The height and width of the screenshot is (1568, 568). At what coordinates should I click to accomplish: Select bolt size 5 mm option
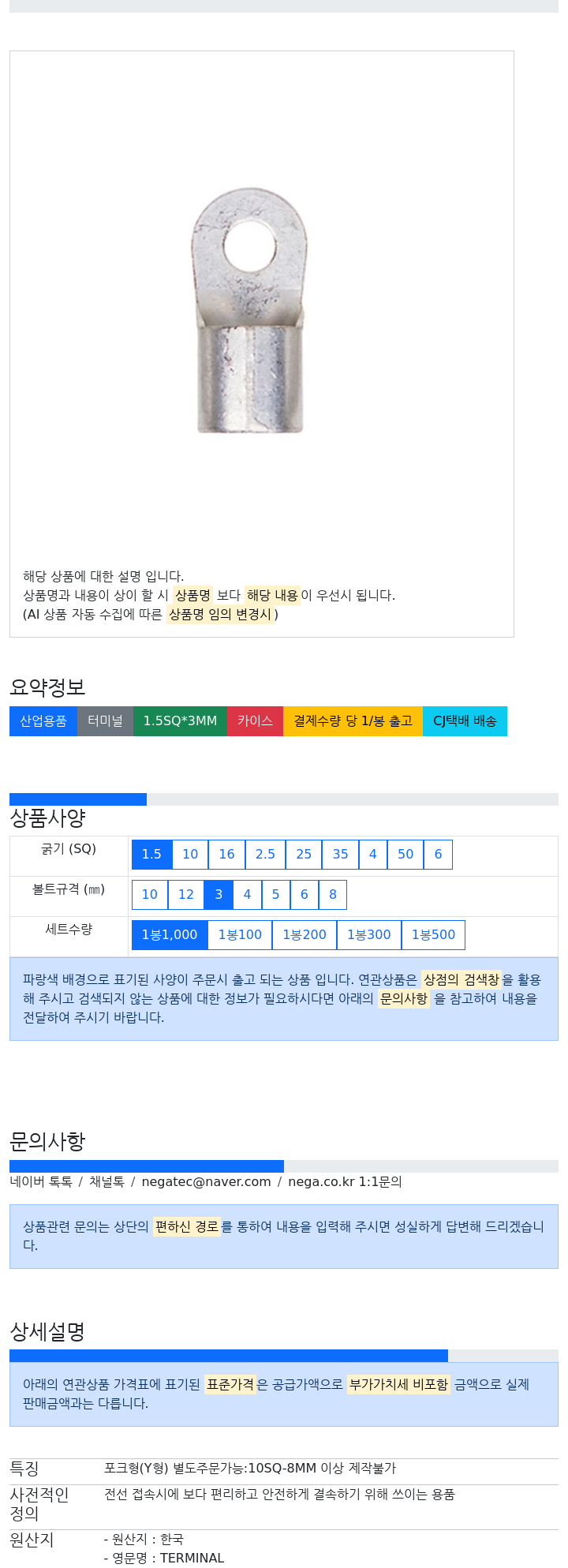tap(275, 895)
